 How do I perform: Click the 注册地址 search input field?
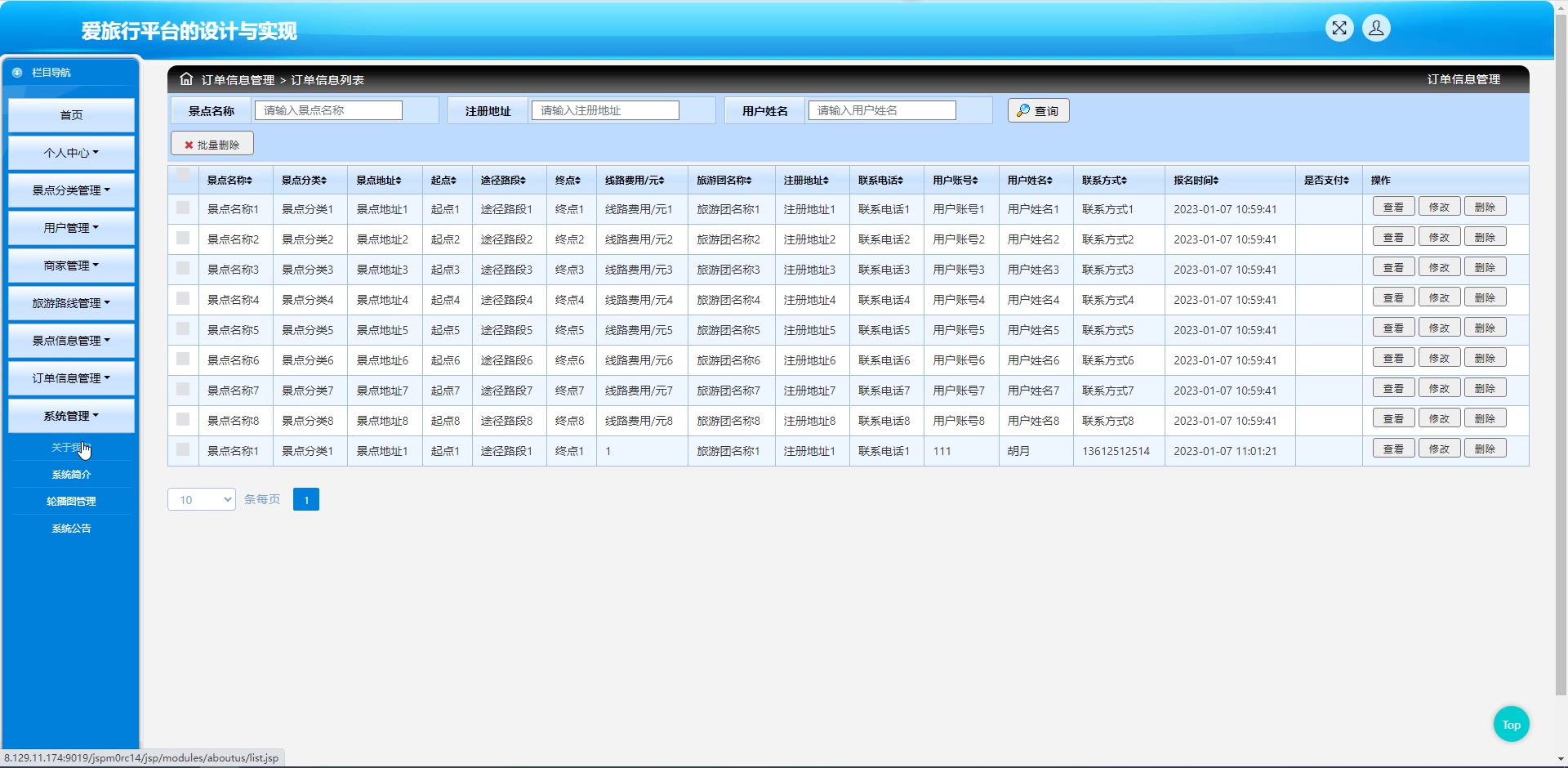(605, 110)
